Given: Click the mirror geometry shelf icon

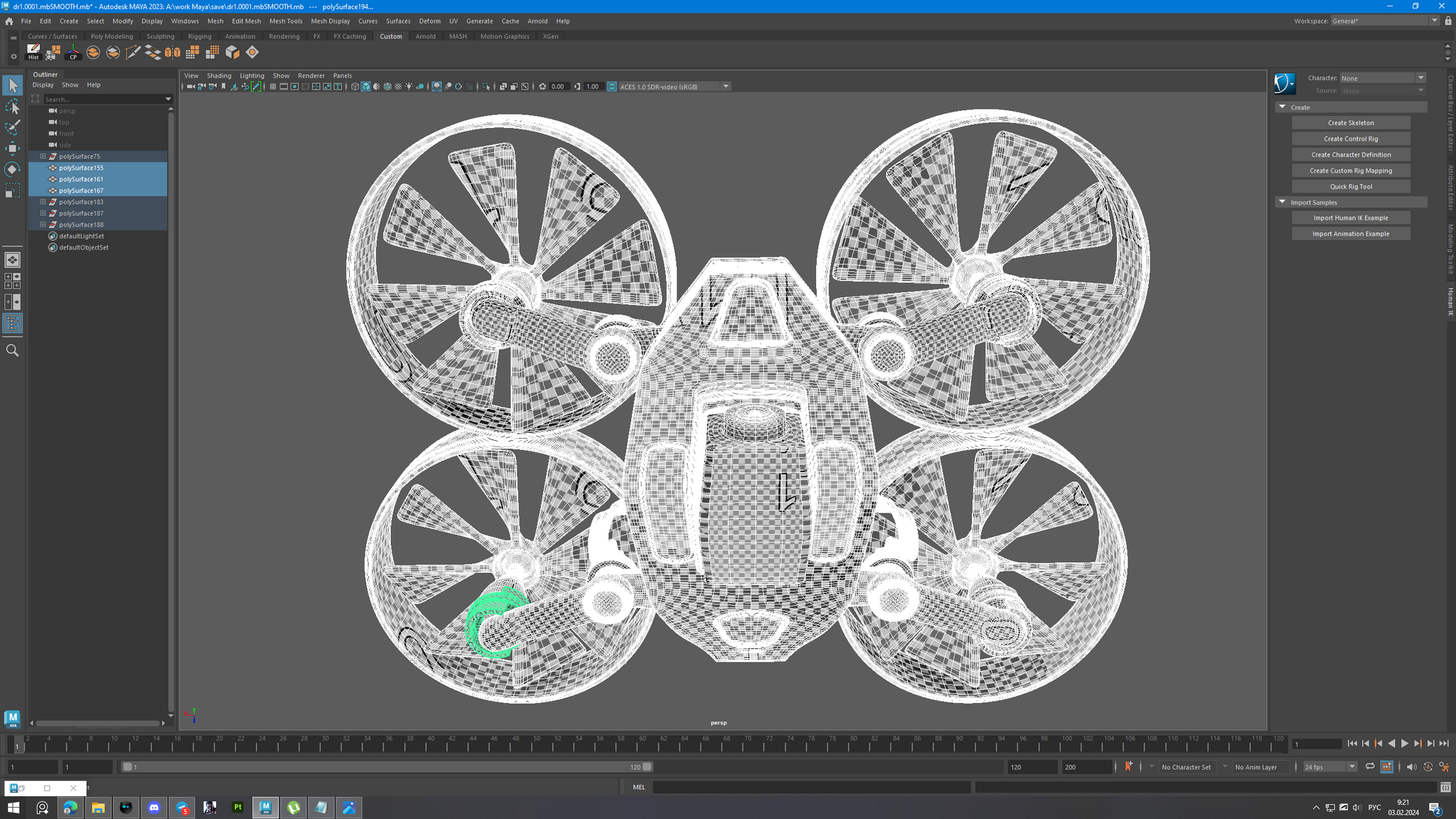Looking at the screenshot, I should (172, 52).
